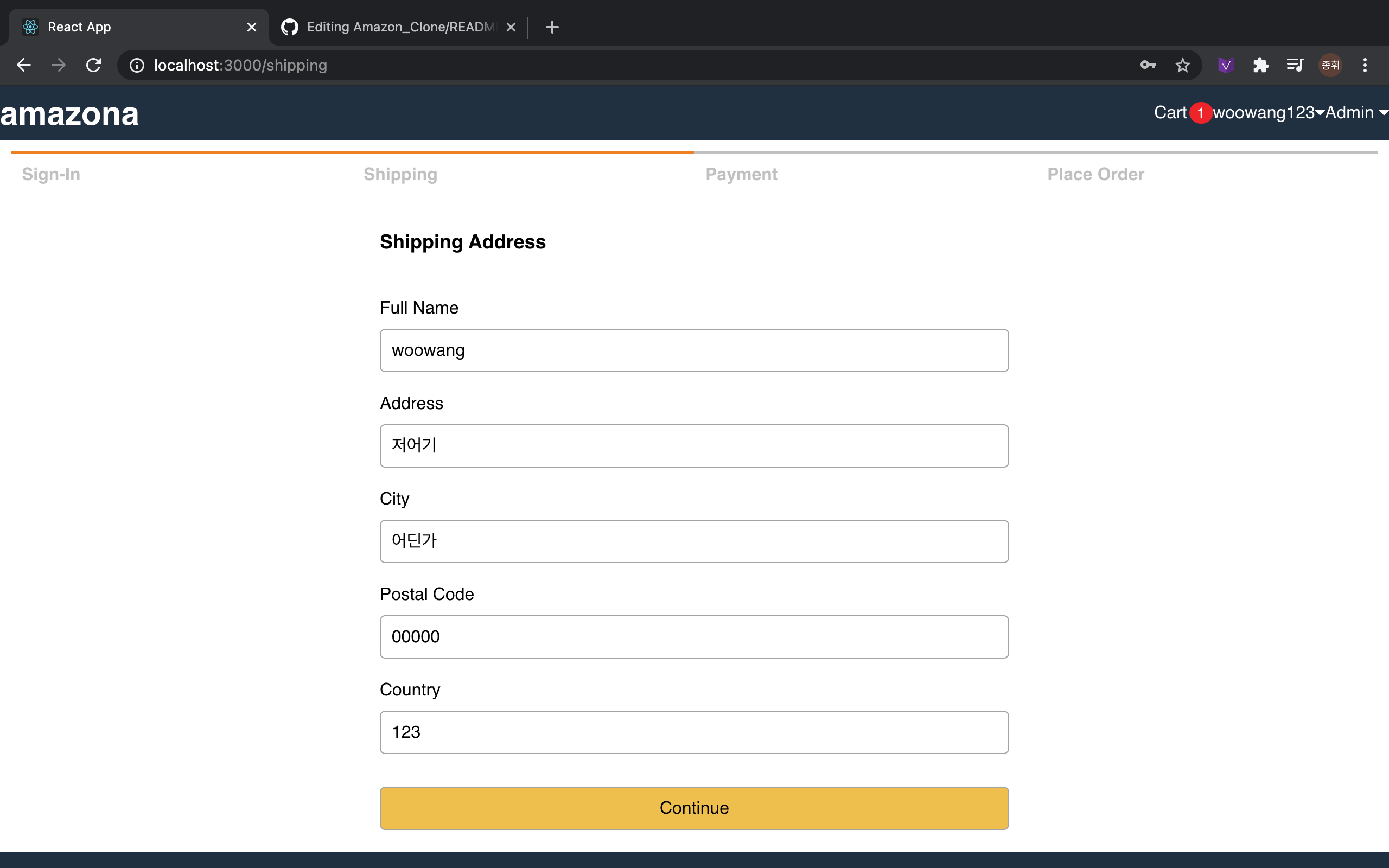Screen dimensions: 1389x868
Task: Click the browser back arrow
Action: [23, 65]
